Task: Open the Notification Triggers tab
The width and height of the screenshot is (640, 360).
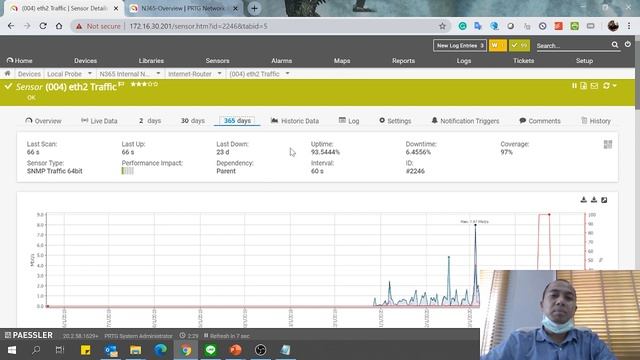Action: tap(465, 121)
